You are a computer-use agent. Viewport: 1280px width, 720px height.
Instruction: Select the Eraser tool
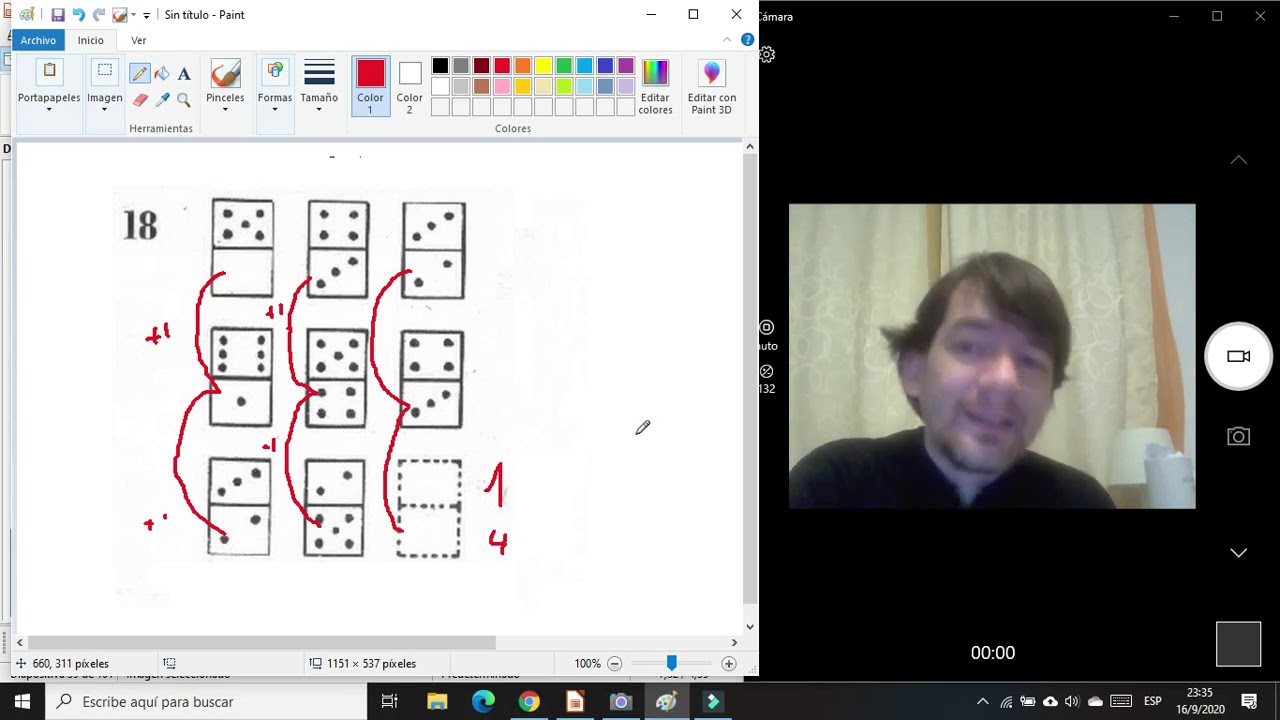[x=140, y=99]
